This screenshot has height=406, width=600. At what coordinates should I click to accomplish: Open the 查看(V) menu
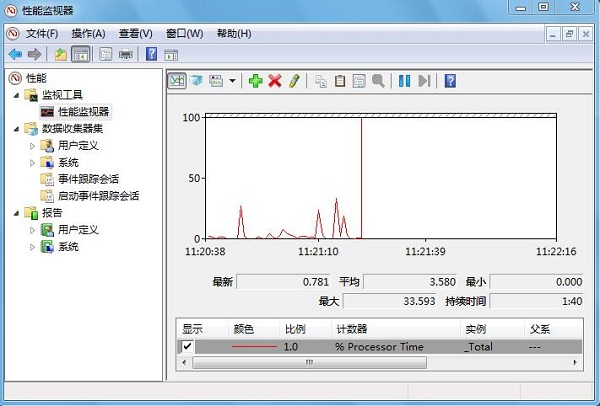click(136, 34)
